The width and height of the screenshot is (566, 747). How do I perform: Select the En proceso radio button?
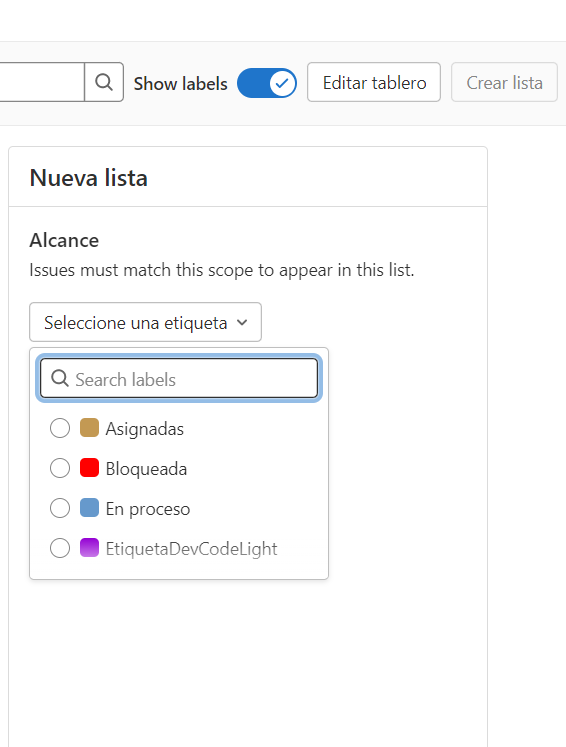click(60, 508)
